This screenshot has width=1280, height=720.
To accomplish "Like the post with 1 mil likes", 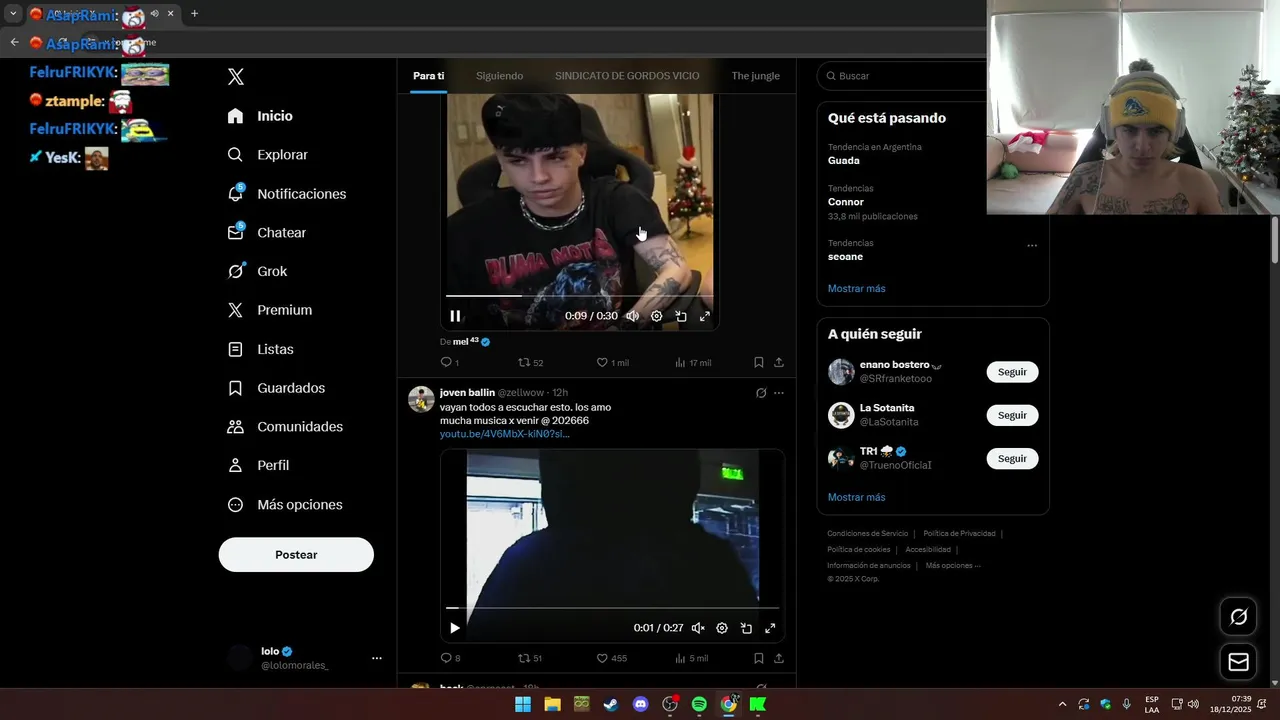I will tap(612, 363).
